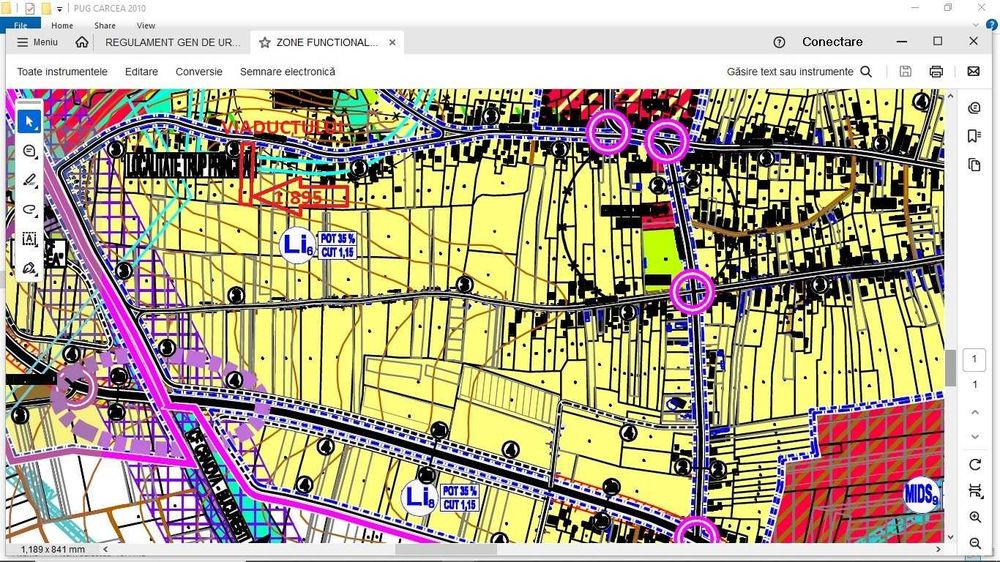1000x562 pixels.
Task: Click the horizontal scrollbar thumb
Action: tap(446, 549)
